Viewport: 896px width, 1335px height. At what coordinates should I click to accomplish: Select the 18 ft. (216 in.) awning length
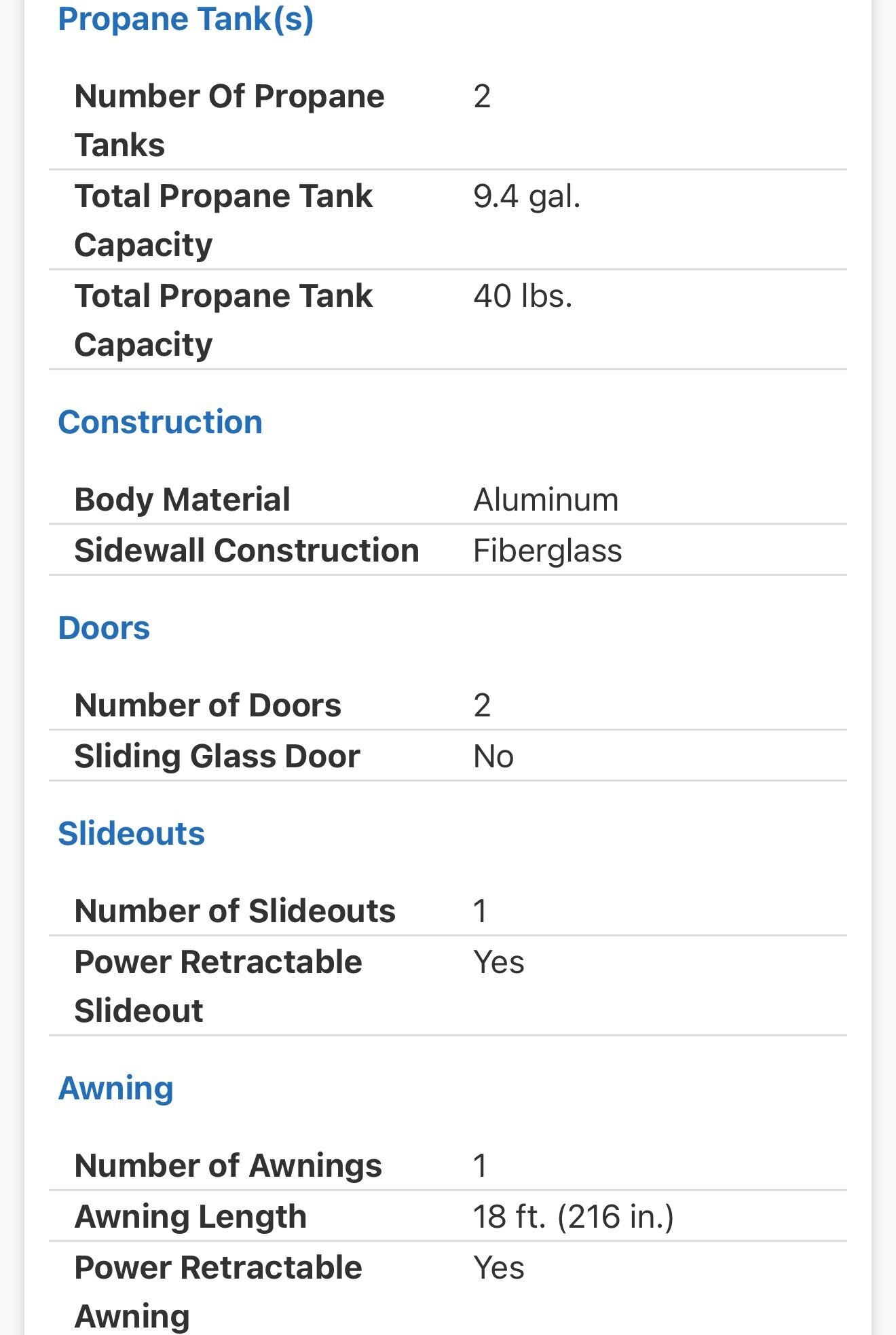574,1217
